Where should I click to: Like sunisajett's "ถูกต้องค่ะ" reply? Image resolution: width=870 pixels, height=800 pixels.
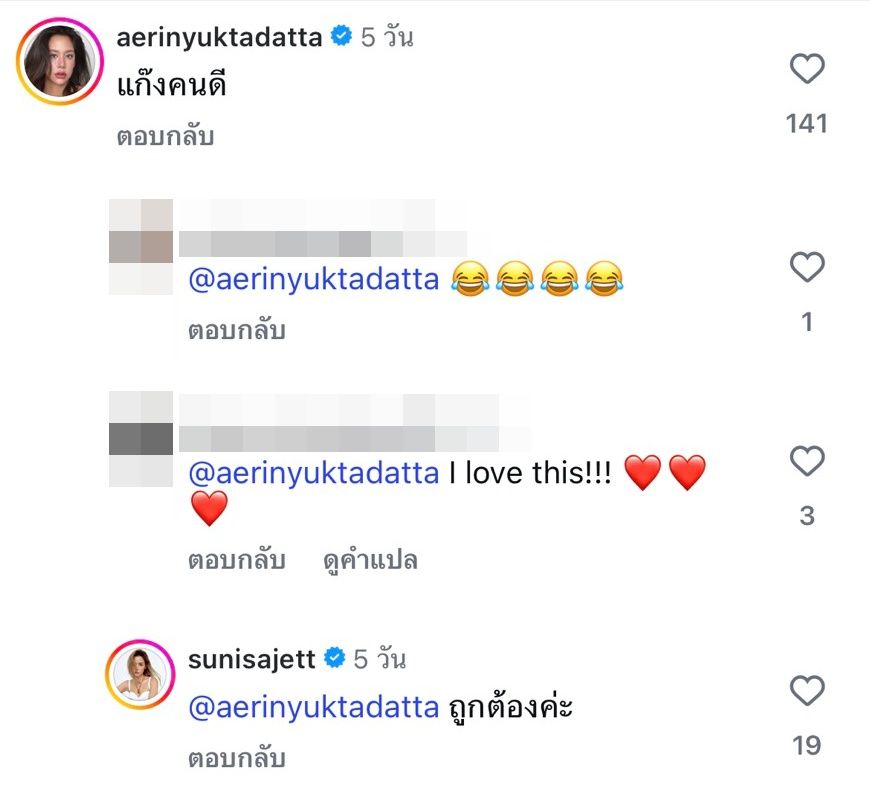(x=807, y=691)
